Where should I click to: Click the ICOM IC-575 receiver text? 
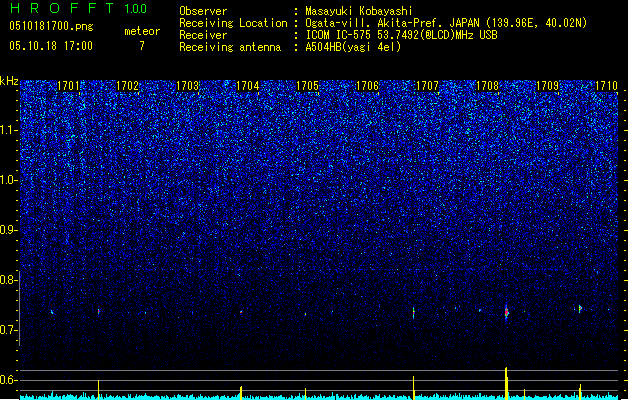[401, 35]
